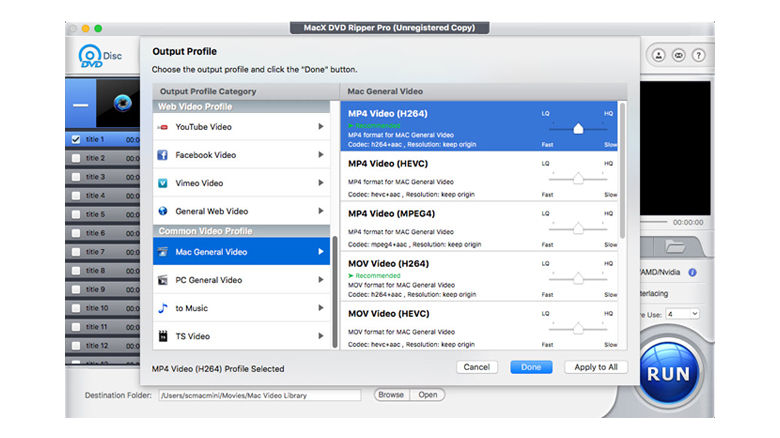Click the Browse button
780x438 pixels.
(391, 395)
